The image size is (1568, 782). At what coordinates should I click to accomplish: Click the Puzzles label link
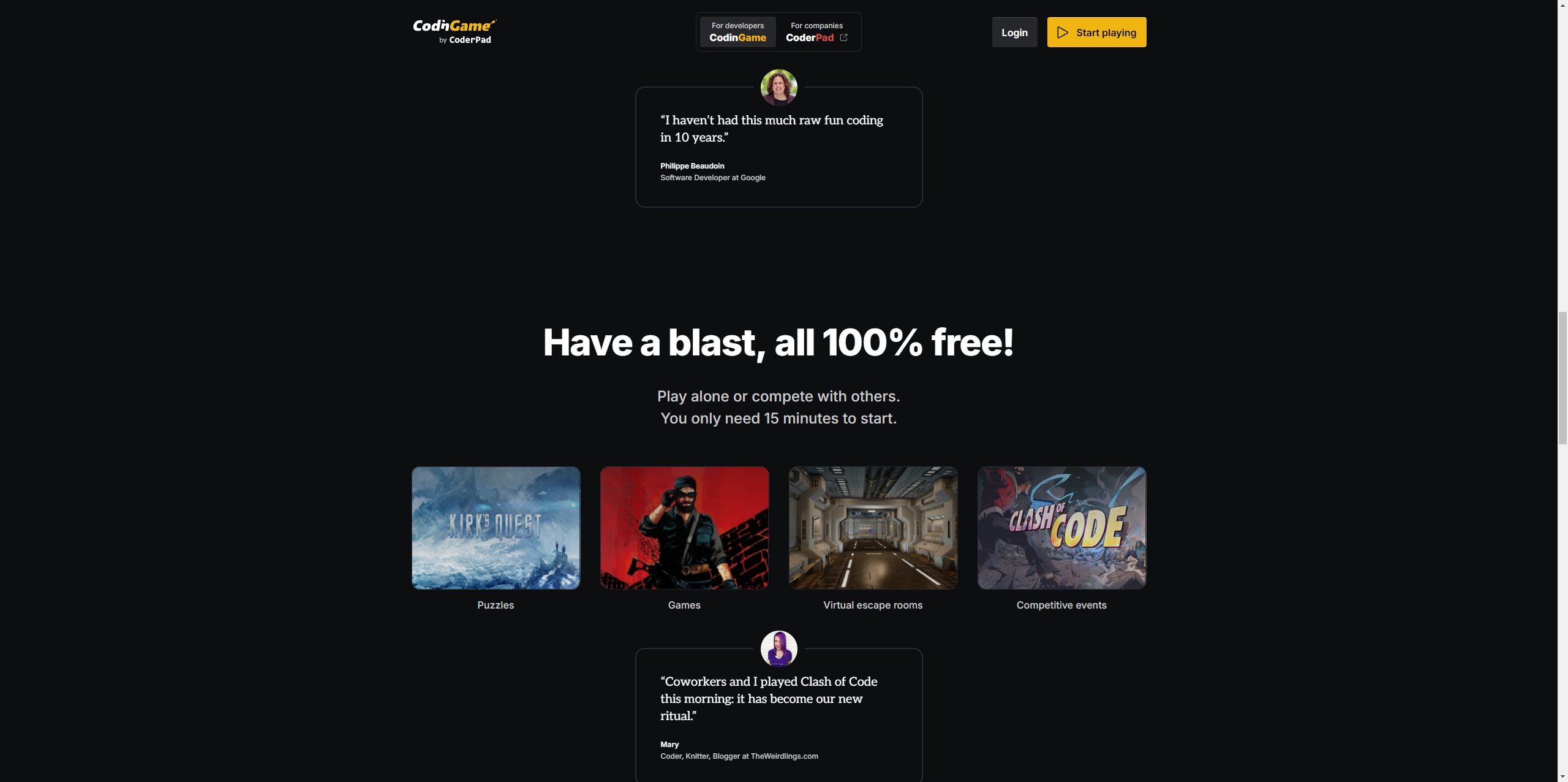click(x=496, y=605)
